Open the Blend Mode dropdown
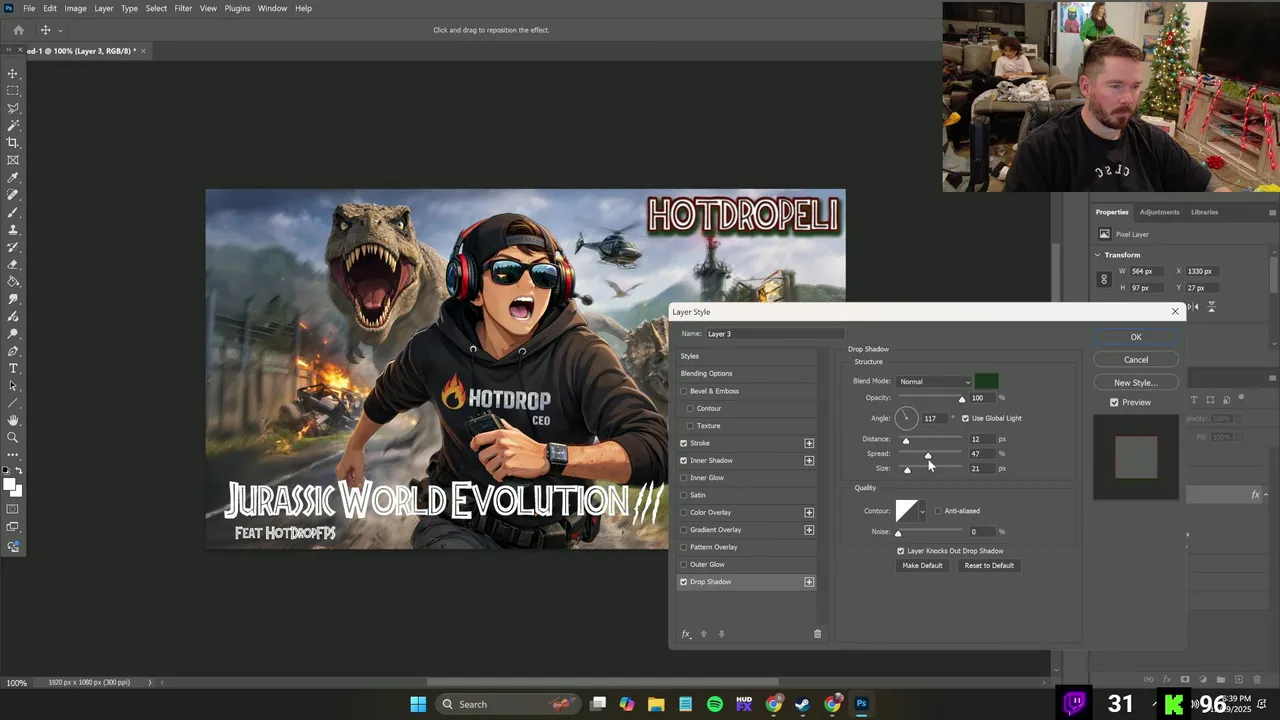 coord(934,381)
